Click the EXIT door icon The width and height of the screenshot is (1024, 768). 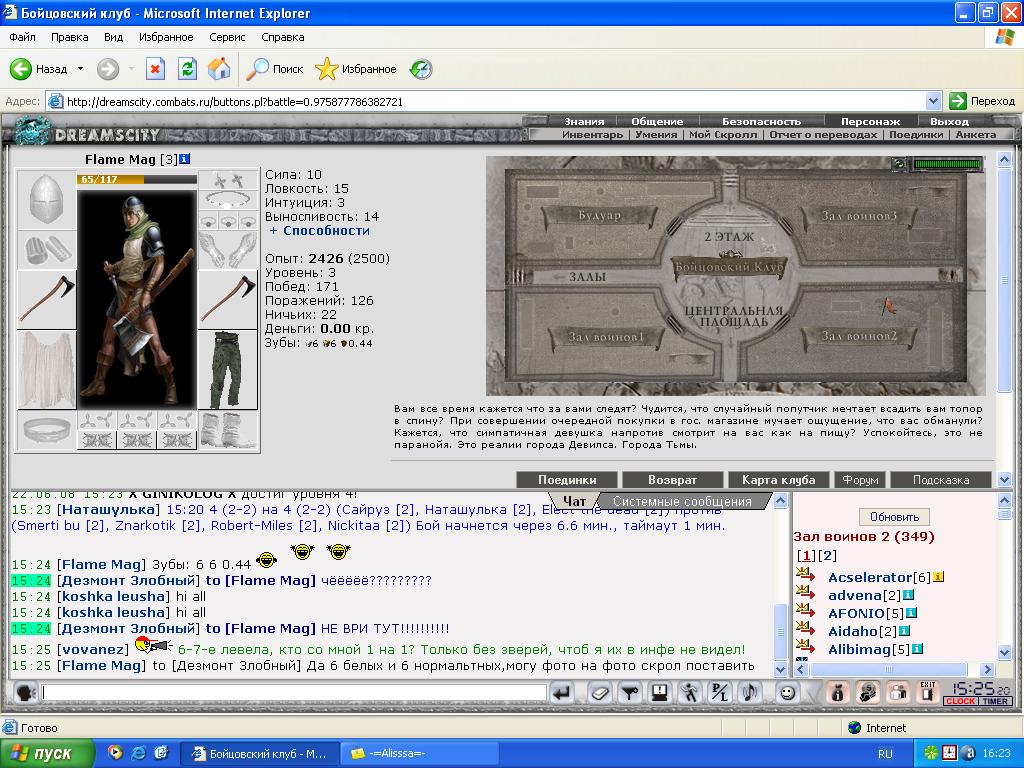point(927,692)
